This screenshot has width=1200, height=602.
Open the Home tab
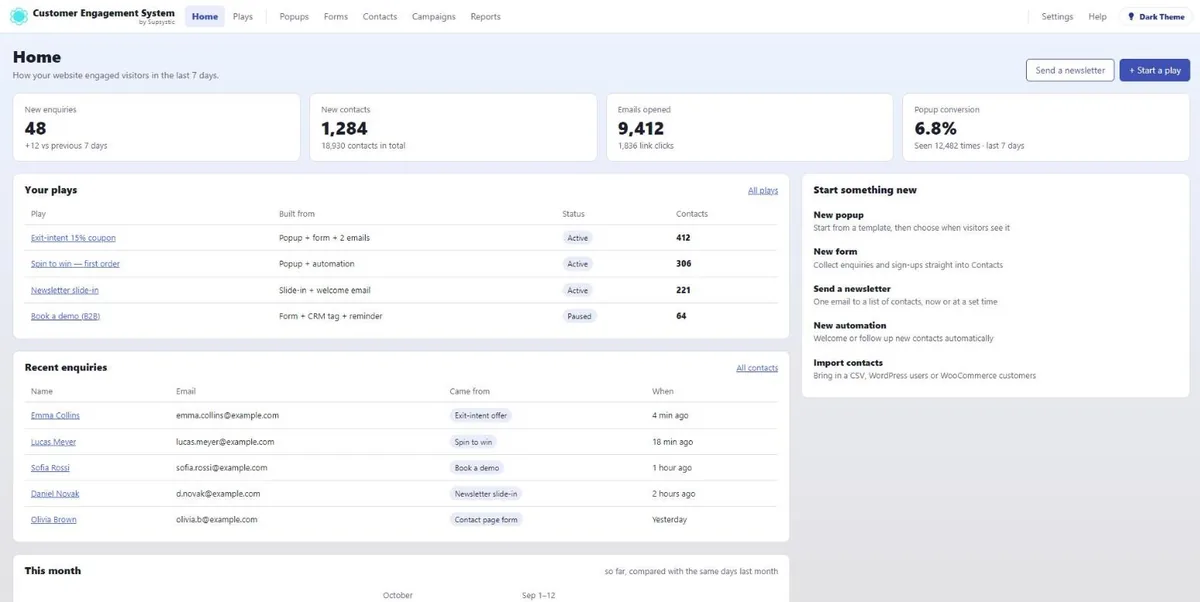pos(205,17)
